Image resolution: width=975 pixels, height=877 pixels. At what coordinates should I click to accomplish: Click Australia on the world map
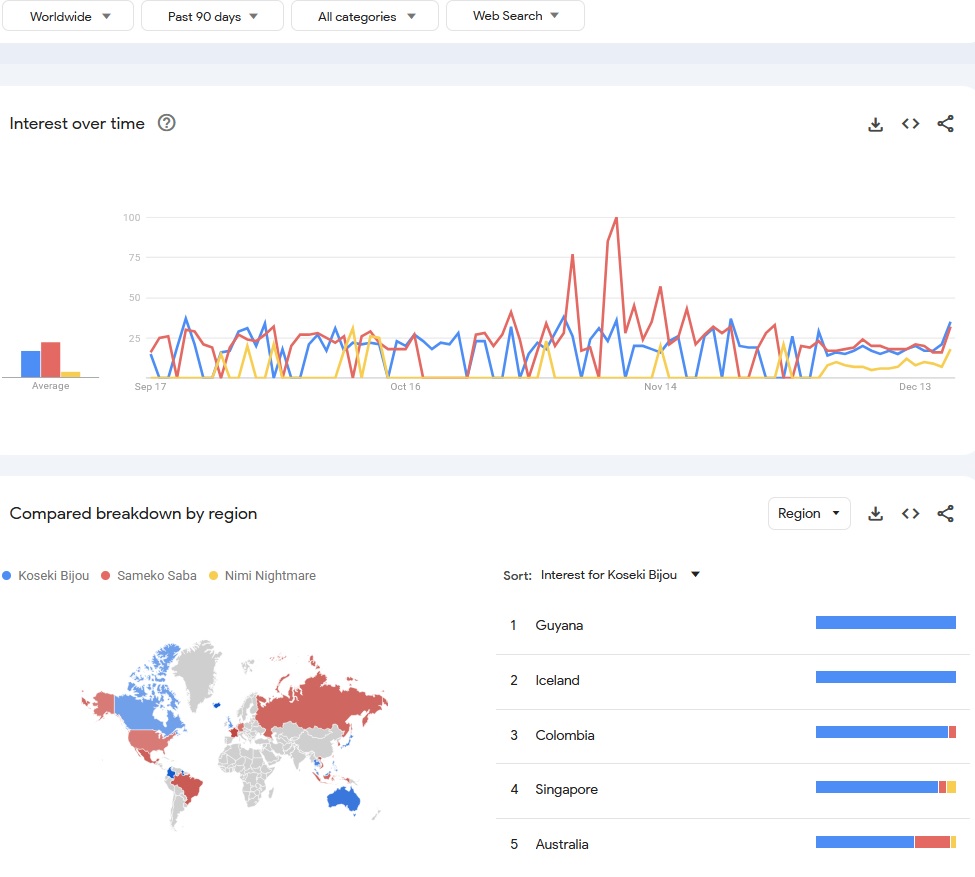(x=343, y=798)
